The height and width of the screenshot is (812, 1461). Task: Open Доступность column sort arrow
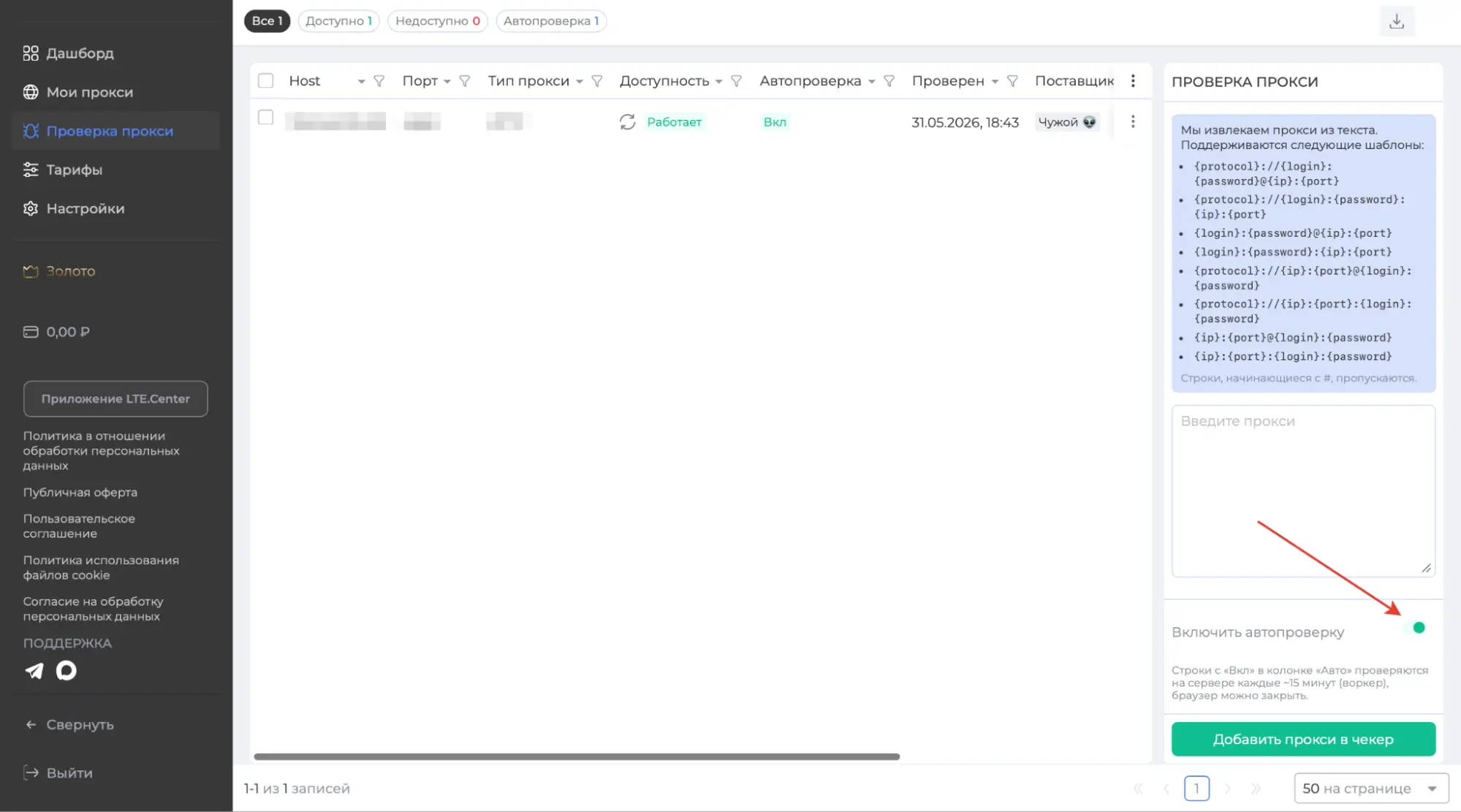[718, 82]
